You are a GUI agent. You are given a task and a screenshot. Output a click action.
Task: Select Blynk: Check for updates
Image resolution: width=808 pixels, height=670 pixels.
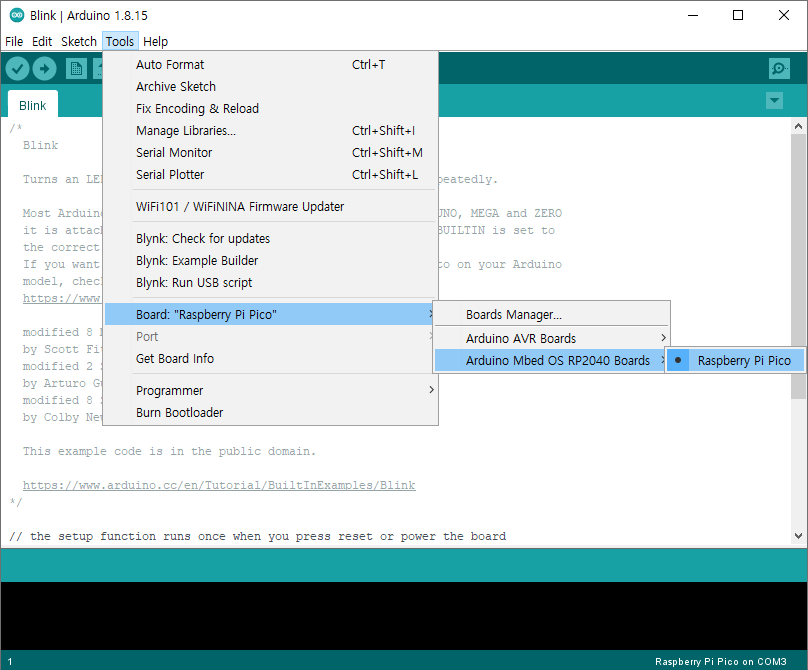[x=271, y=238]
